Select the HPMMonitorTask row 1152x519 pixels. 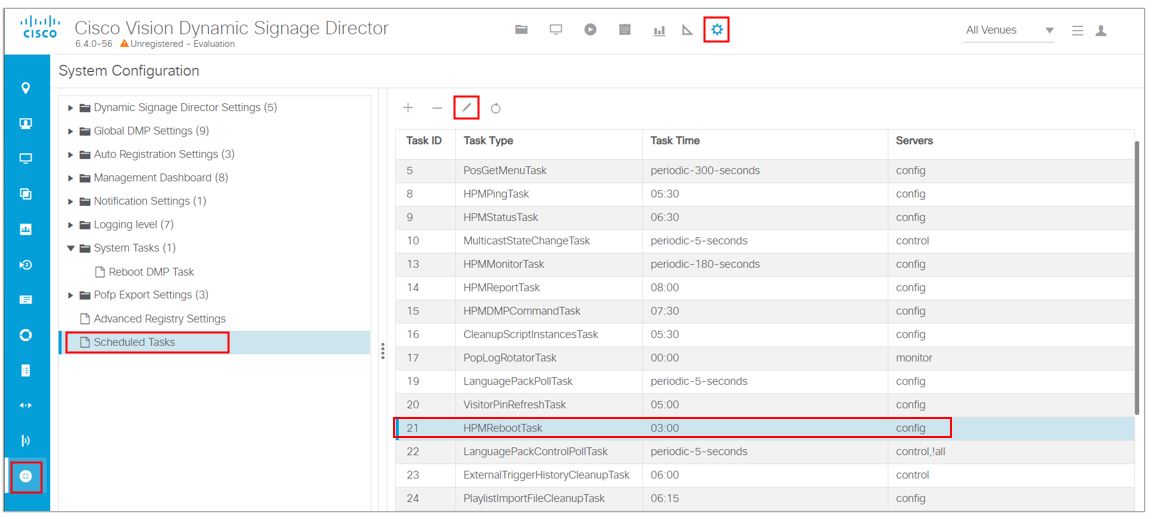(764, 264)
